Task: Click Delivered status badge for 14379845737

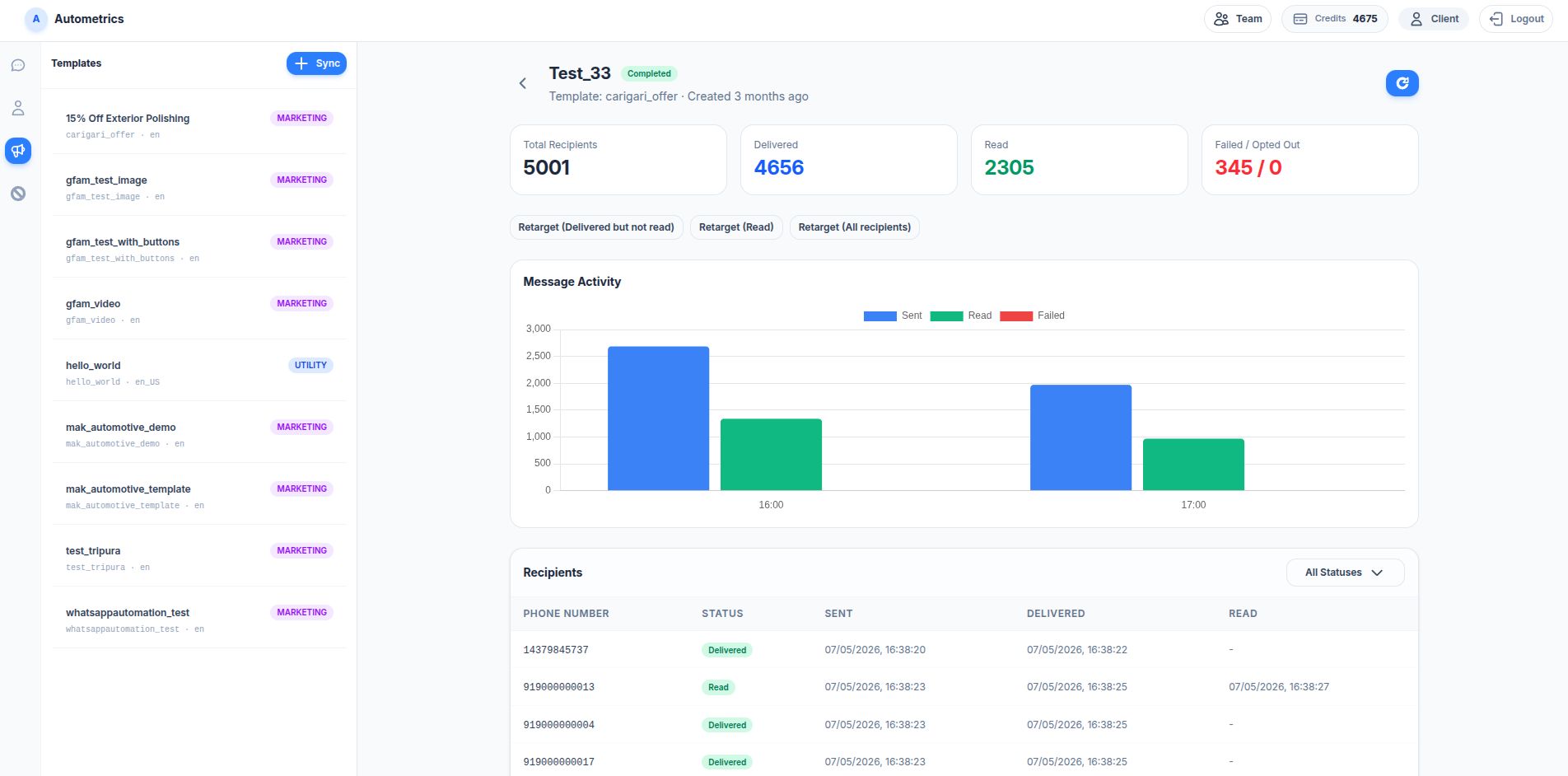Action: tap(727, 650)
